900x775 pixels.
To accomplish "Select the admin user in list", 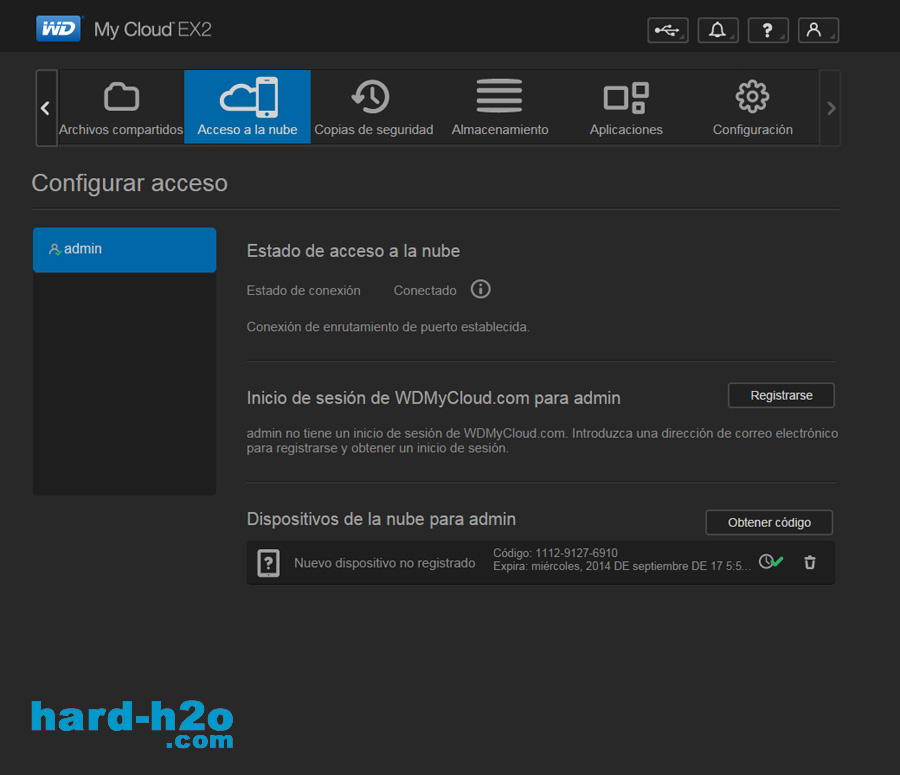I will click(125, 250).
